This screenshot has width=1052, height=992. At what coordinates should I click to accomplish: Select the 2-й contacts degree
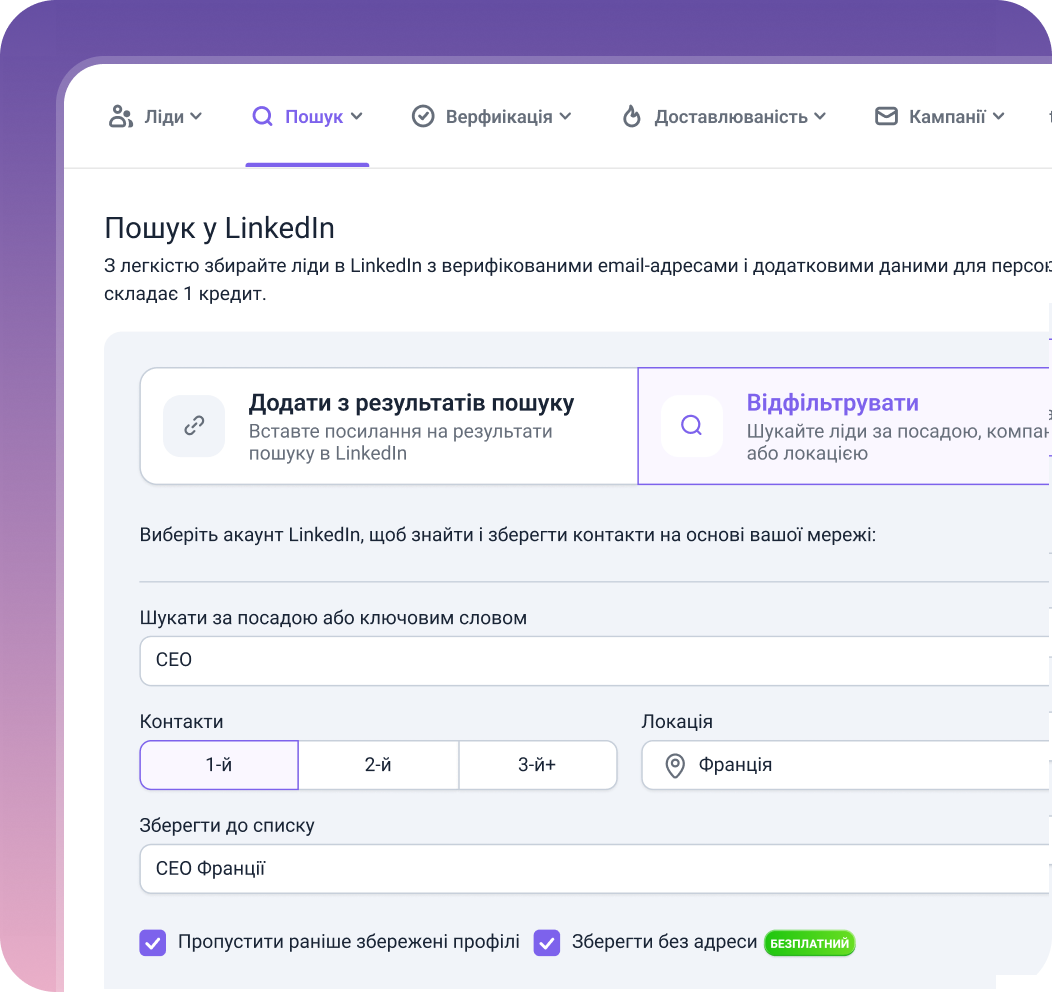(x=378, y=765)
